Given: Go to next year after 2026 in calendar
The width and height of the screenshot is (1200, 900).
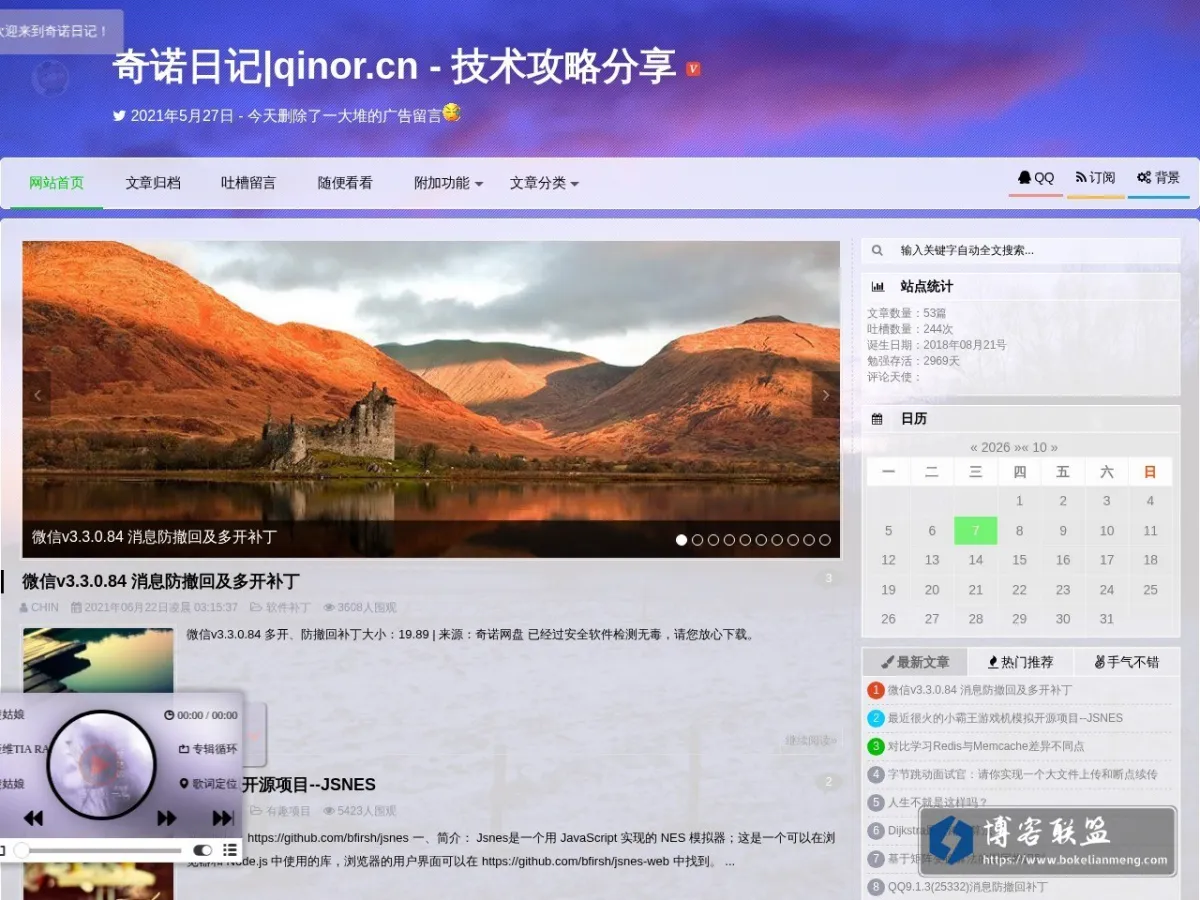Looking at the screenshot, I should coord(1018,447).
